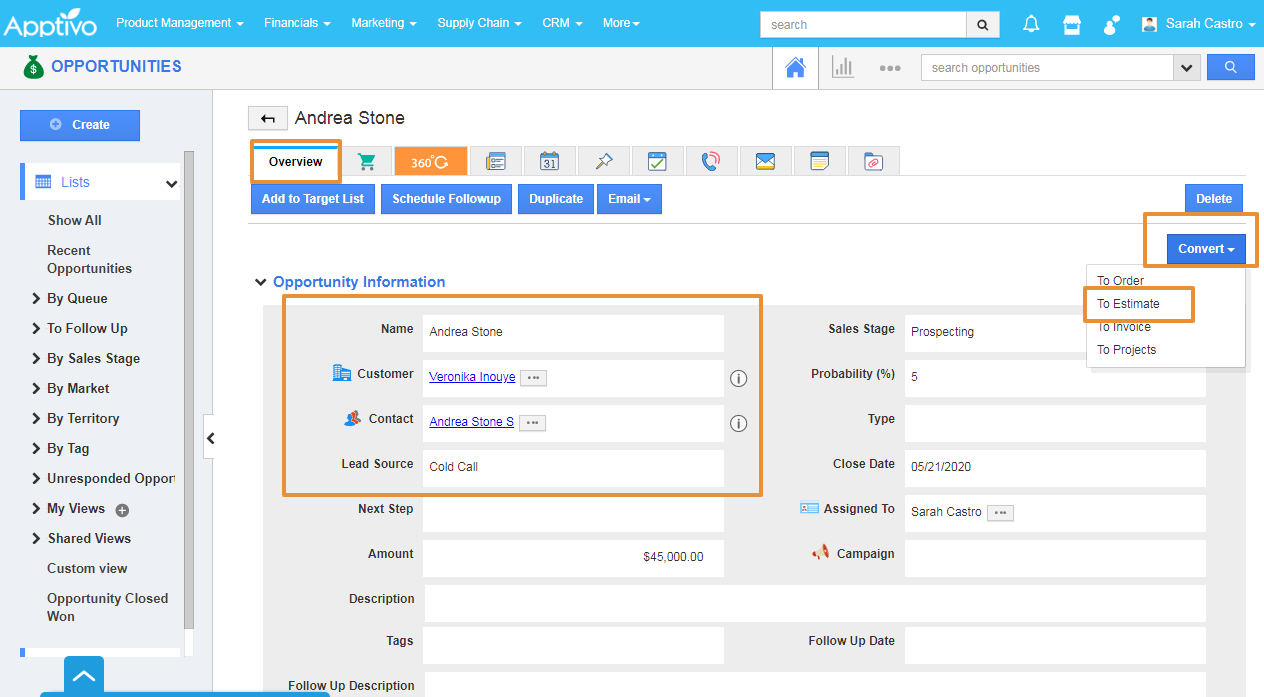The width and height of the screenshot is (1264, 697).
Task: Go to the Opportunities home icon
Action: tap(795, 67)
